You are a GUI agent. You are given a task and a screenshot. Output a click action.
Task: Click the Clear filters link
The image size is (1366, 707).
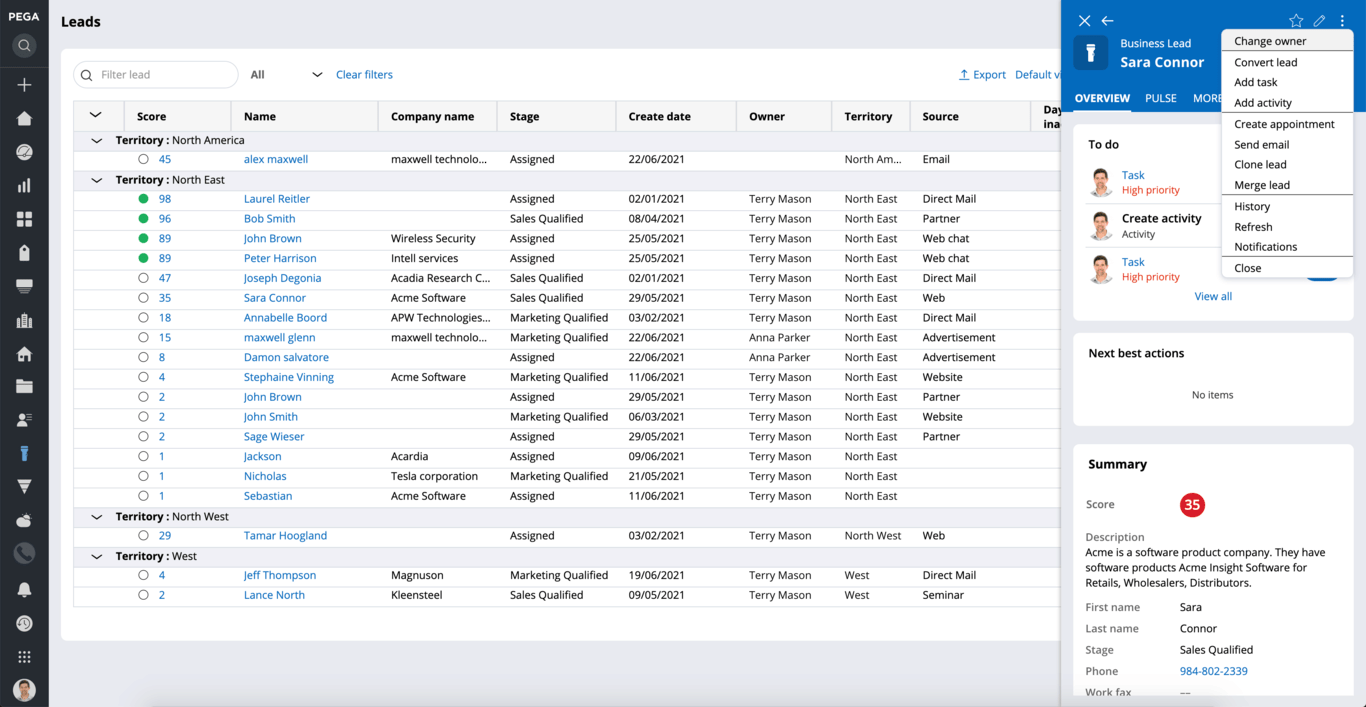(x=364, y=74)
